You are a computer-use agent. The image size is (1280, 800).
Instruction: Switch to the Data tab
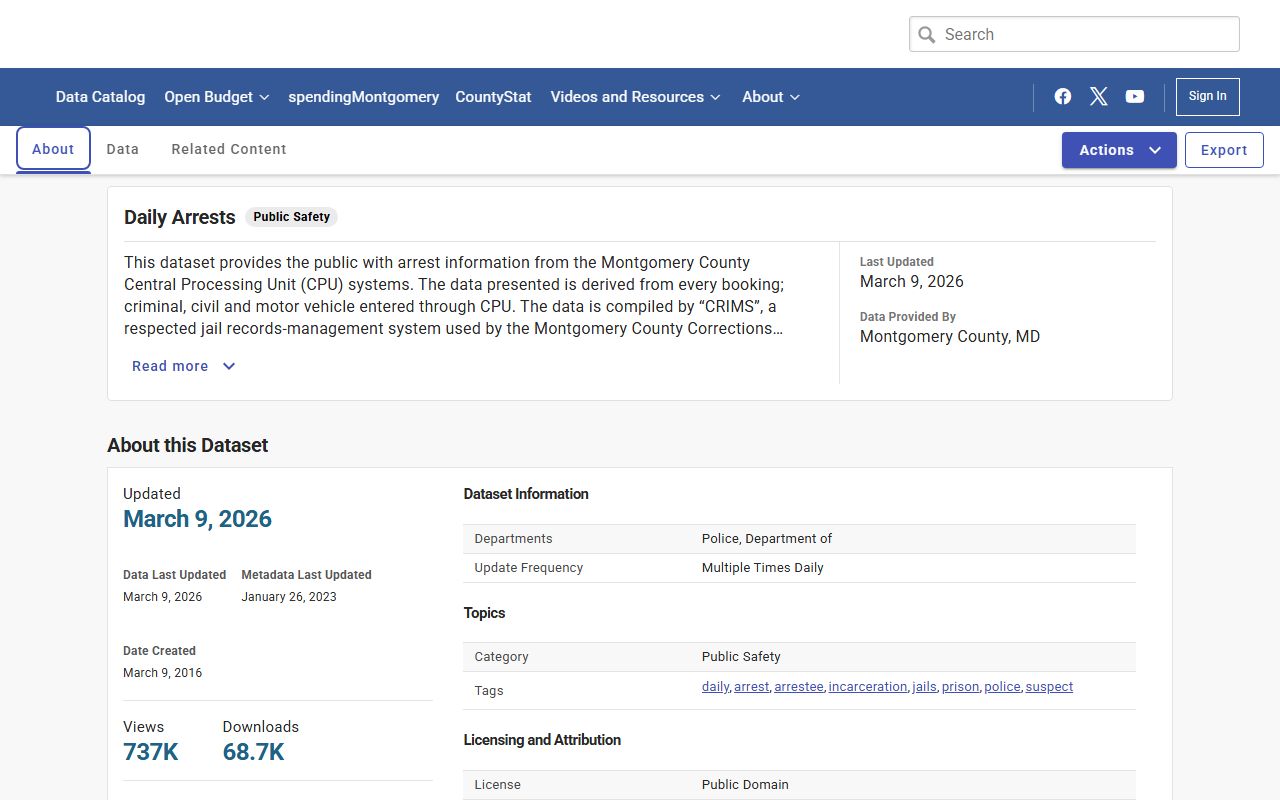122,149
